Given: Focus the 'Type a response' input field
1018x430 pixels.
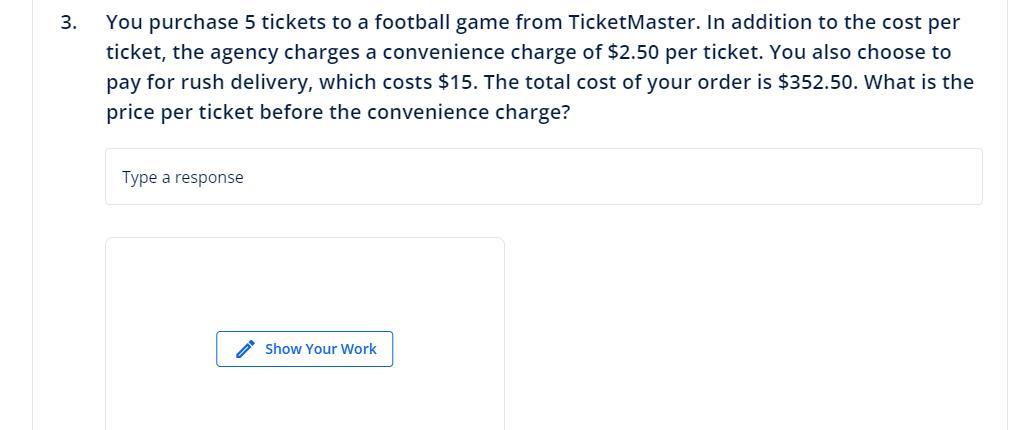Looking at the screenshot, I should 543,177.
